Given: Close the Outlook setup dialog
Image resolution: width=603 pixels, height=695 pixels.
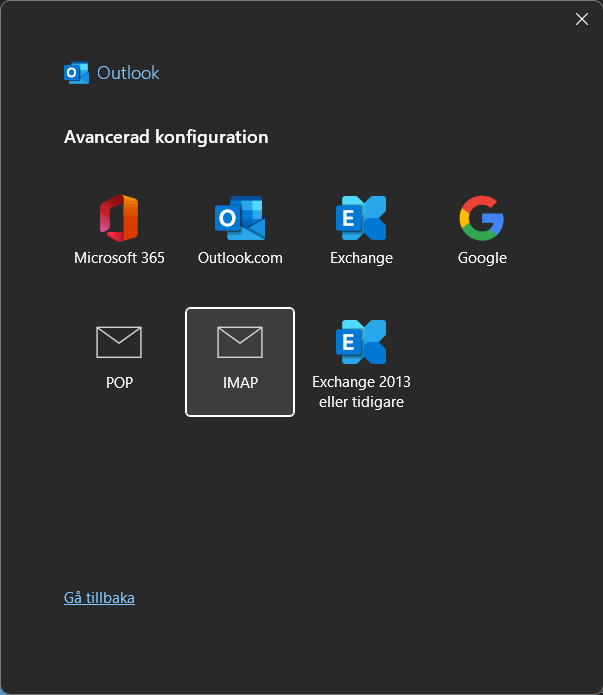Looking at the screenshot, I should click(x=582, y=19).
